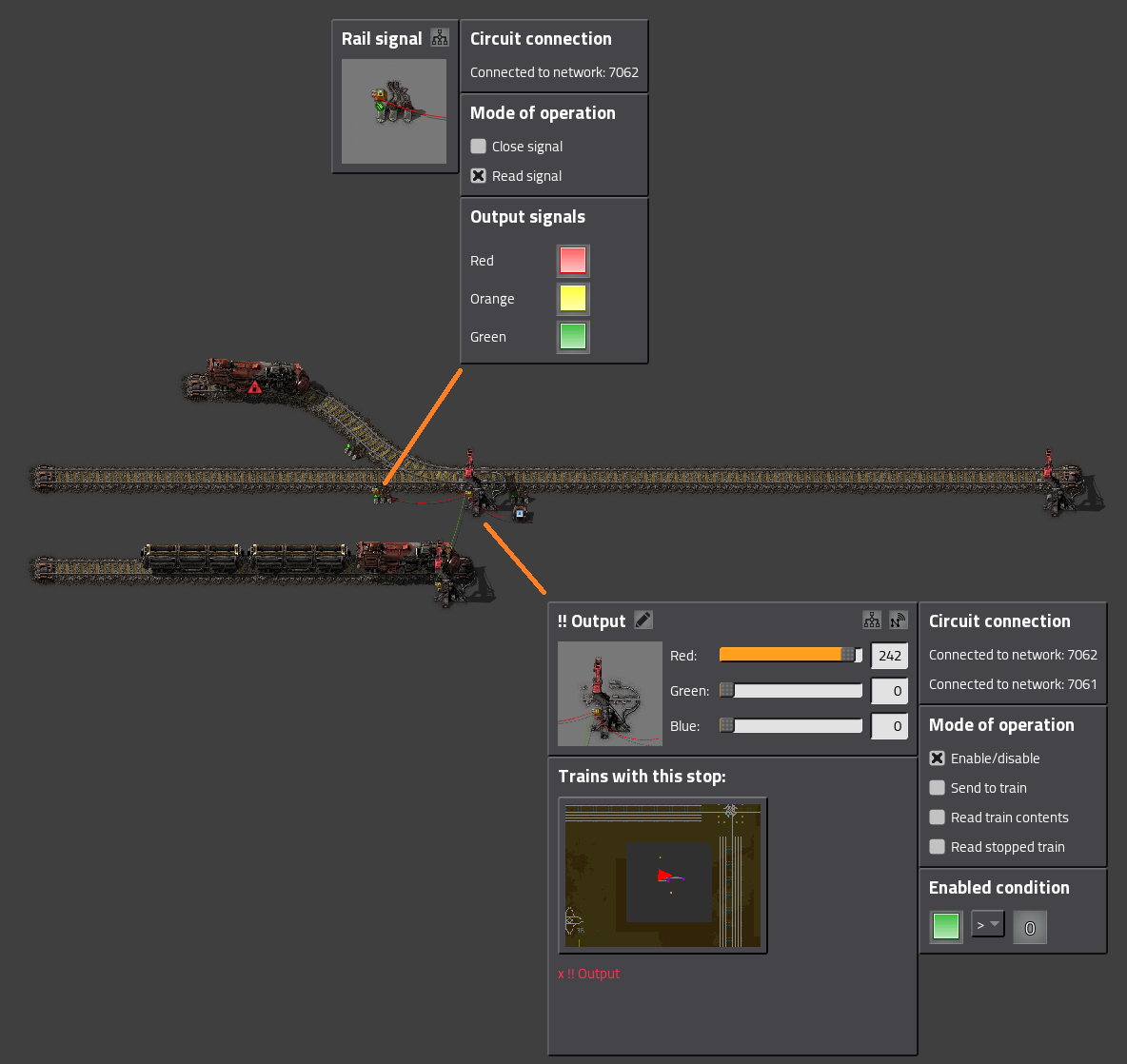Enable the Close signal checkbox
The width and height of the screenshot is (1127, 1064).
click(x=479, y=146)
